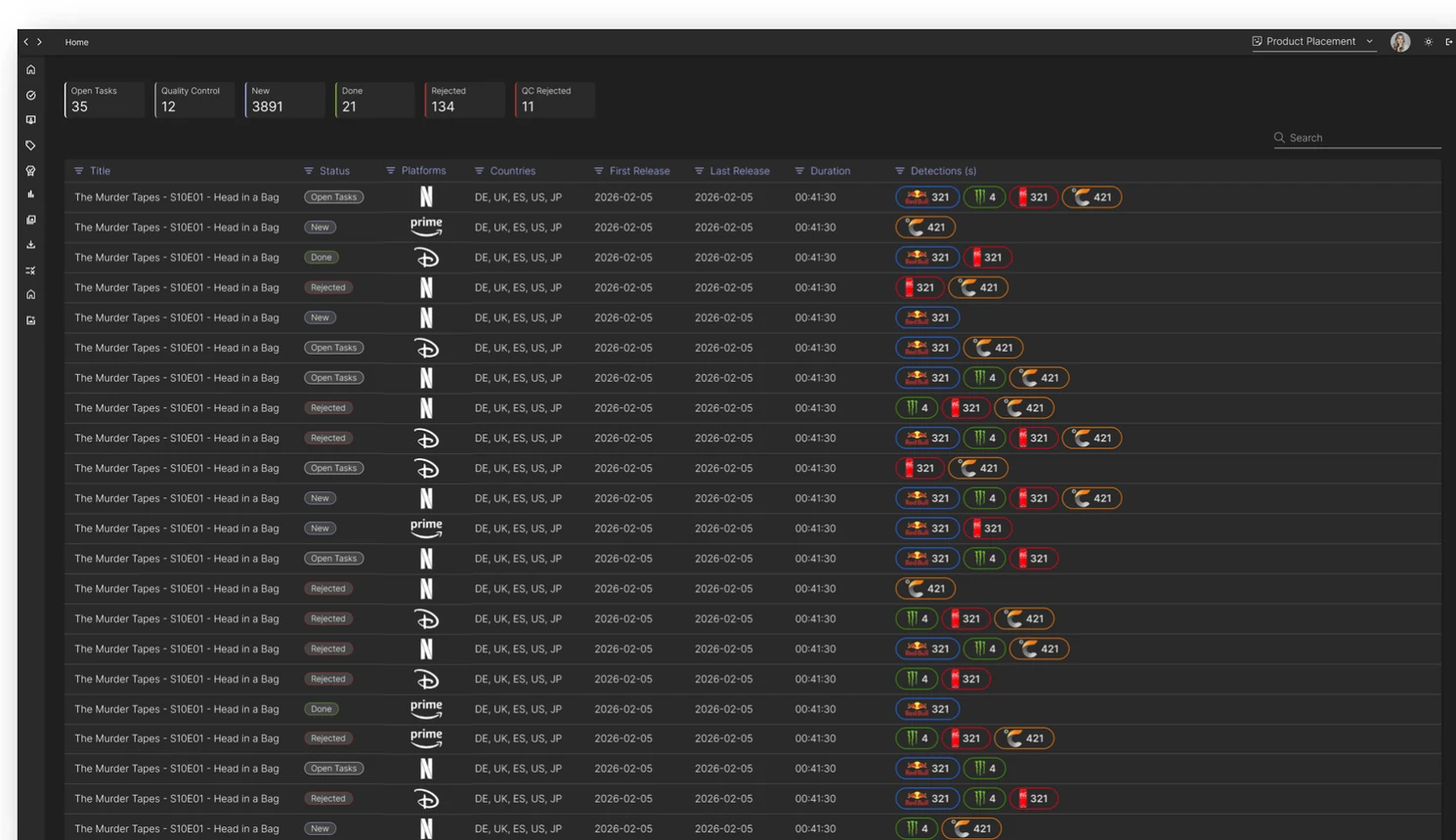Click the logout icon at top right
Viewport: 1456px width, 840px height.
1448,42
